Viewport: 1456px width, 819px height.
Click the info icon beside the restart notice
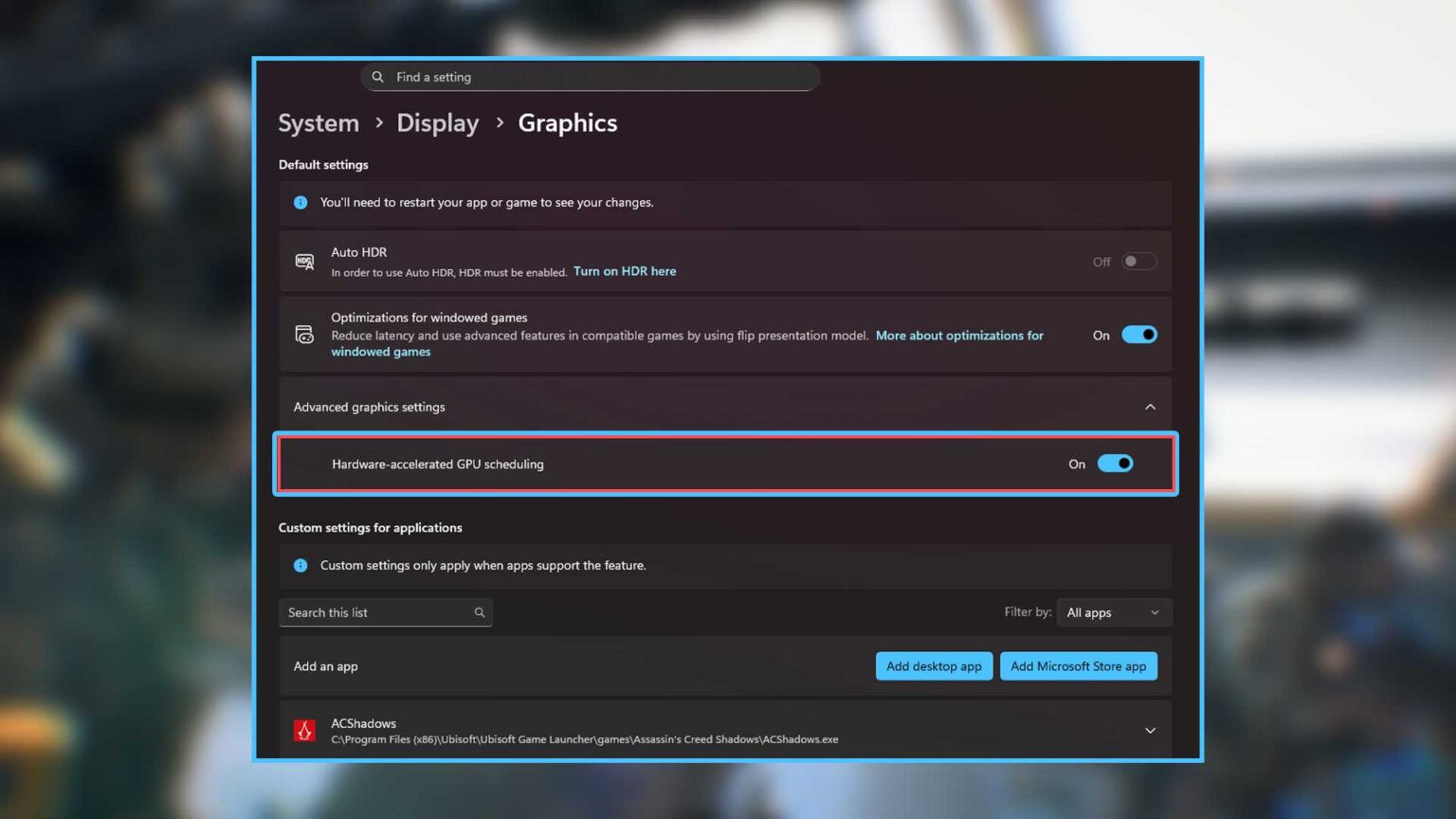(300, 202)
